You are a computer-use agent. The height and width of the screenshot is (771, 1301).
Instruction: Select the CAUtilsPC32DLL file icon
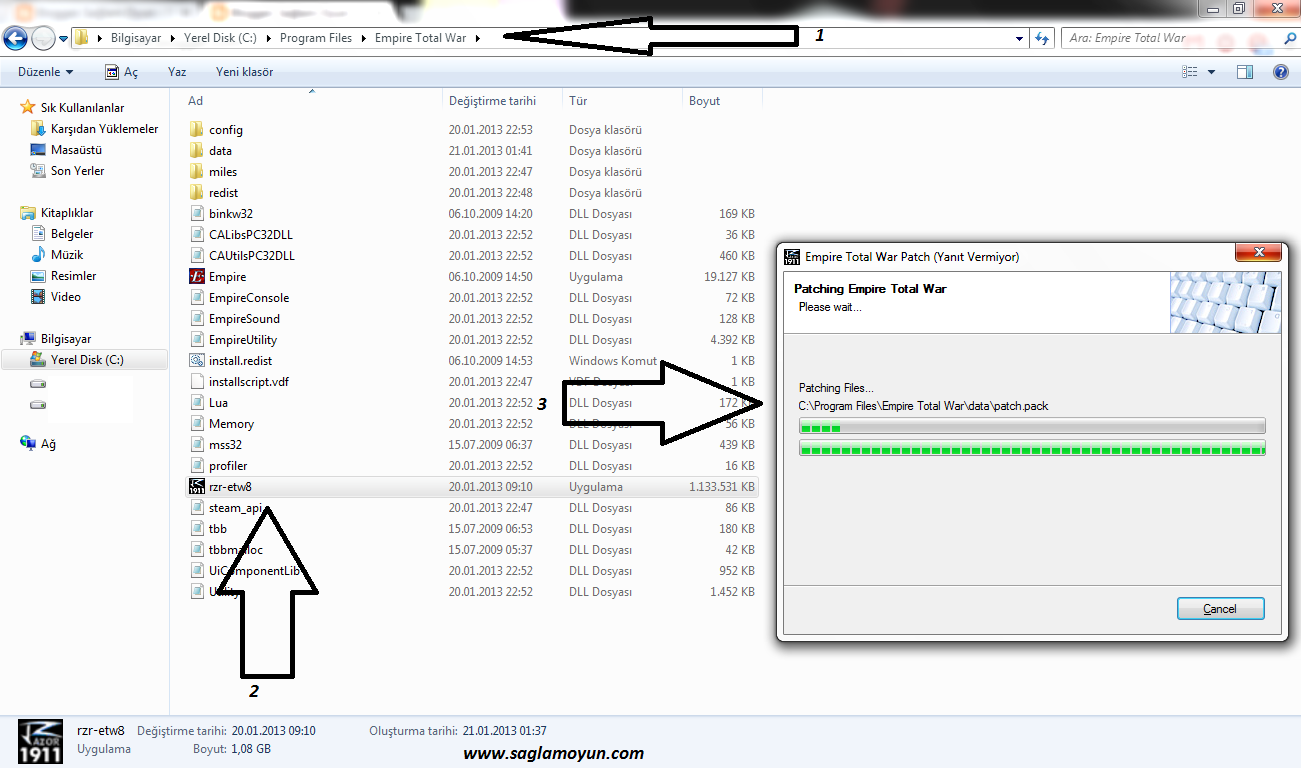pyautogui.click(x=196, y=255)
